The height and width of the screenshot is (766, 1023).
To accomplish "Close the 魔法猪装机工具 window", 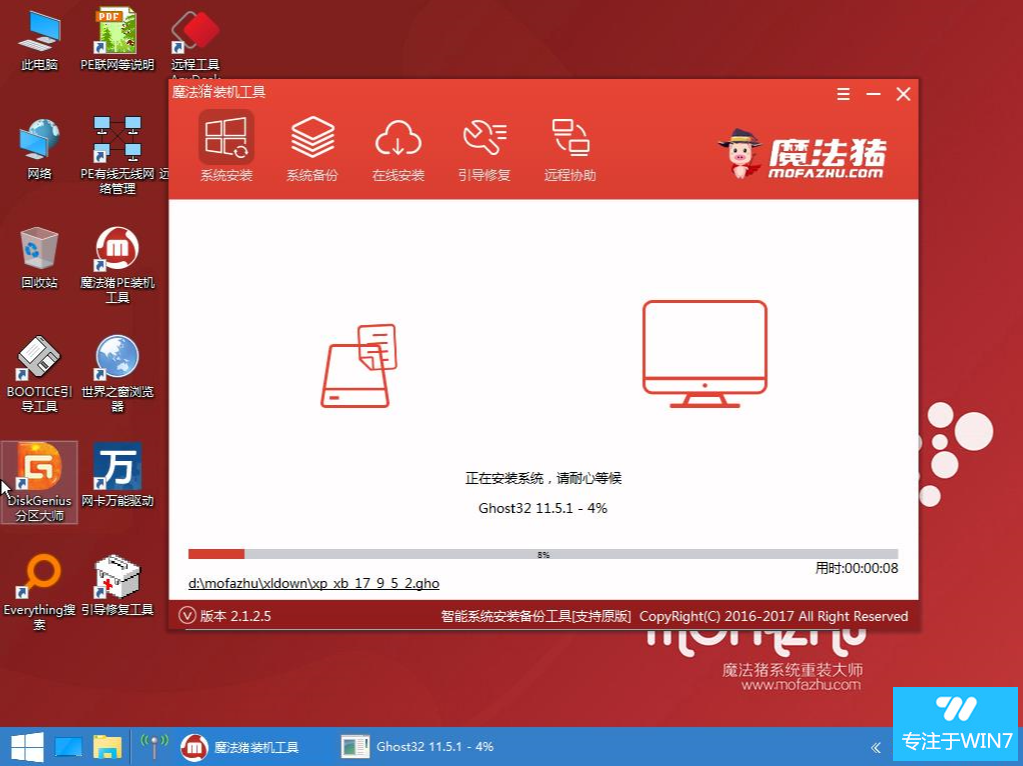I will [903, 95].
